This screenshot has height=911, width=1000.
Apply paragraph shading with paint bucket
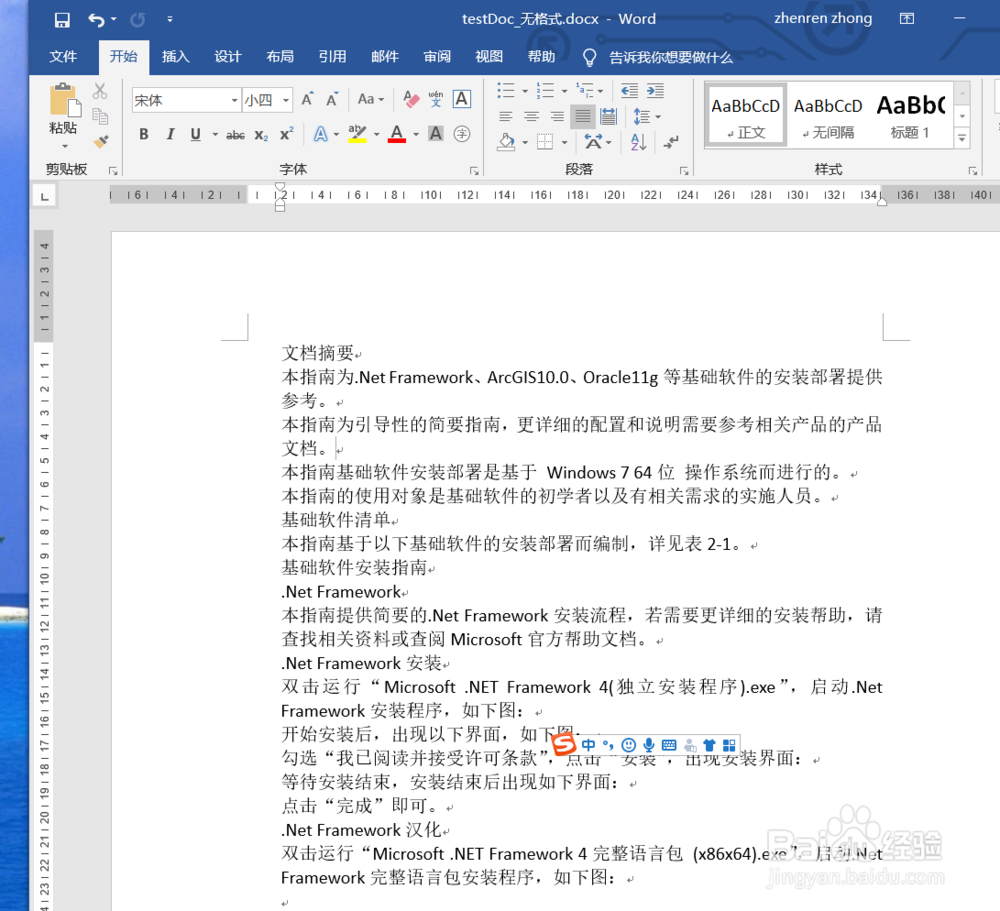point(506,141)
